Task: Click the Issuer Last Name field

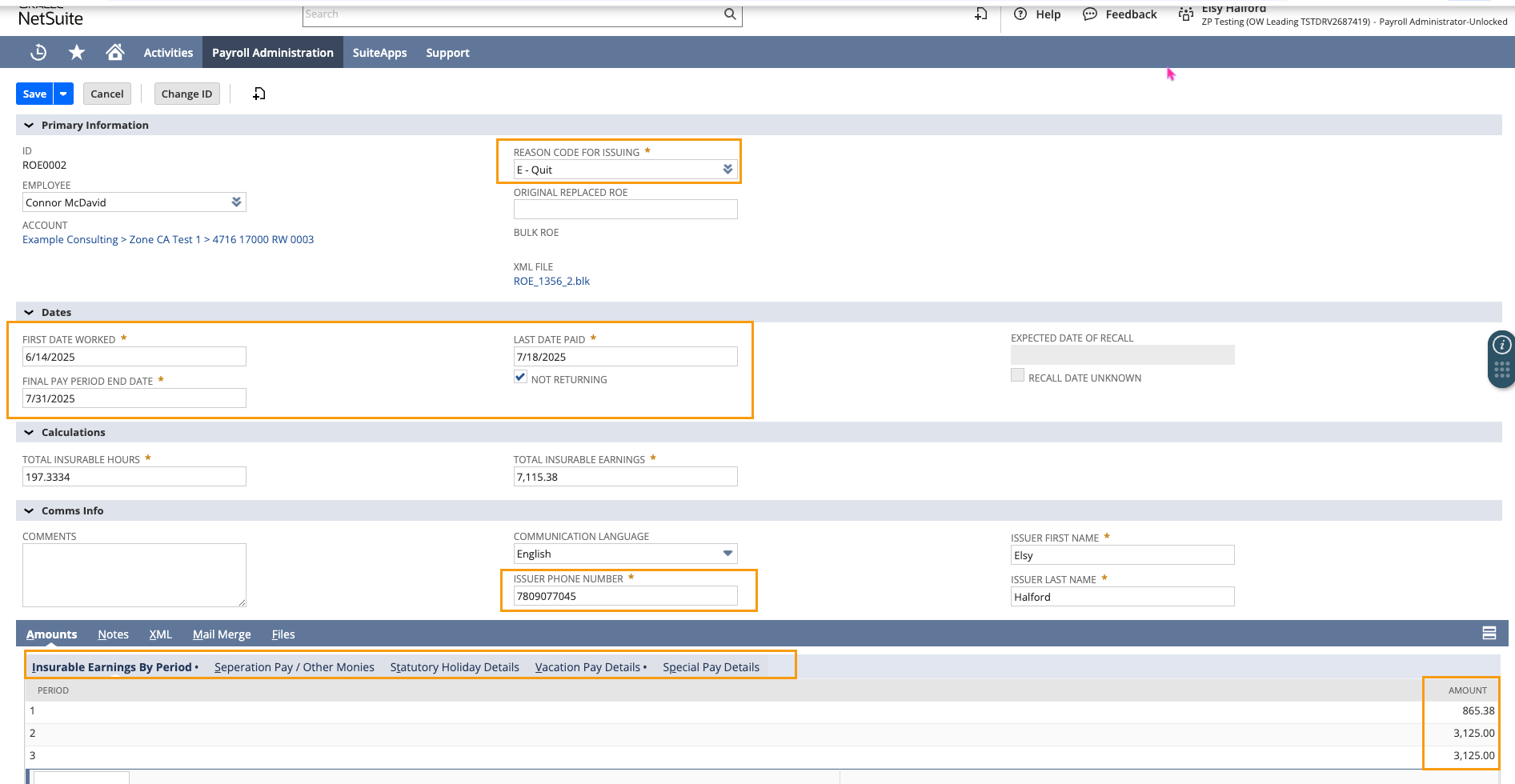Action: pos(1122,597)
